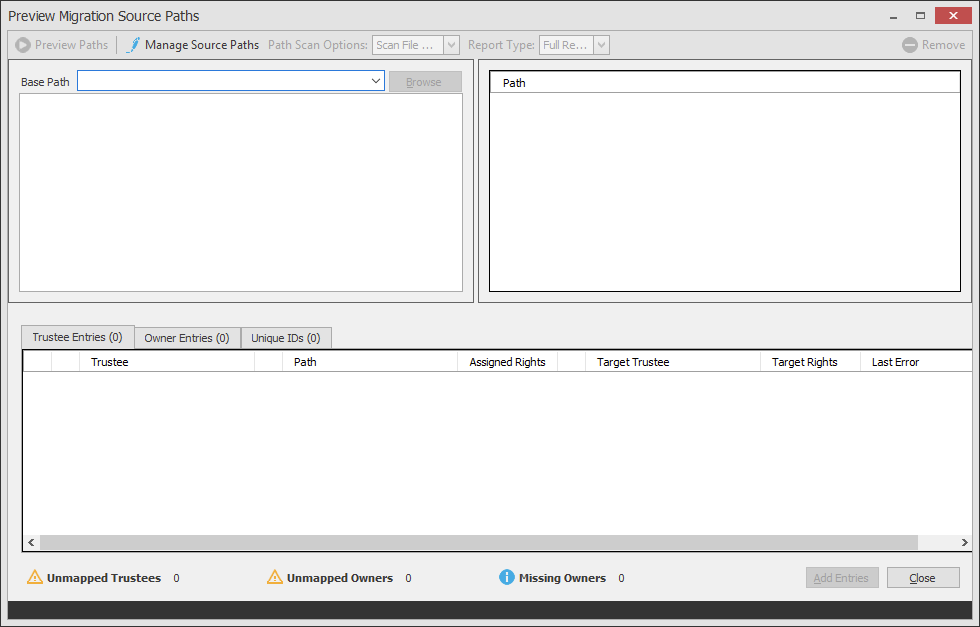This screenshot has height=627, width=980.
Task: Click the Report Type label
Action: click(501, 45)
